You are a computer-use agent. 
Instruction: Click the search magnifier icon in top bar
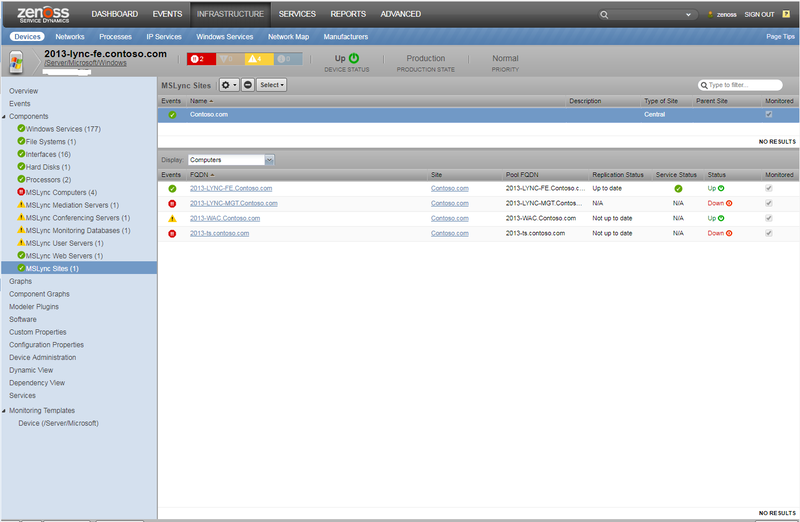[x=604, y=15]
